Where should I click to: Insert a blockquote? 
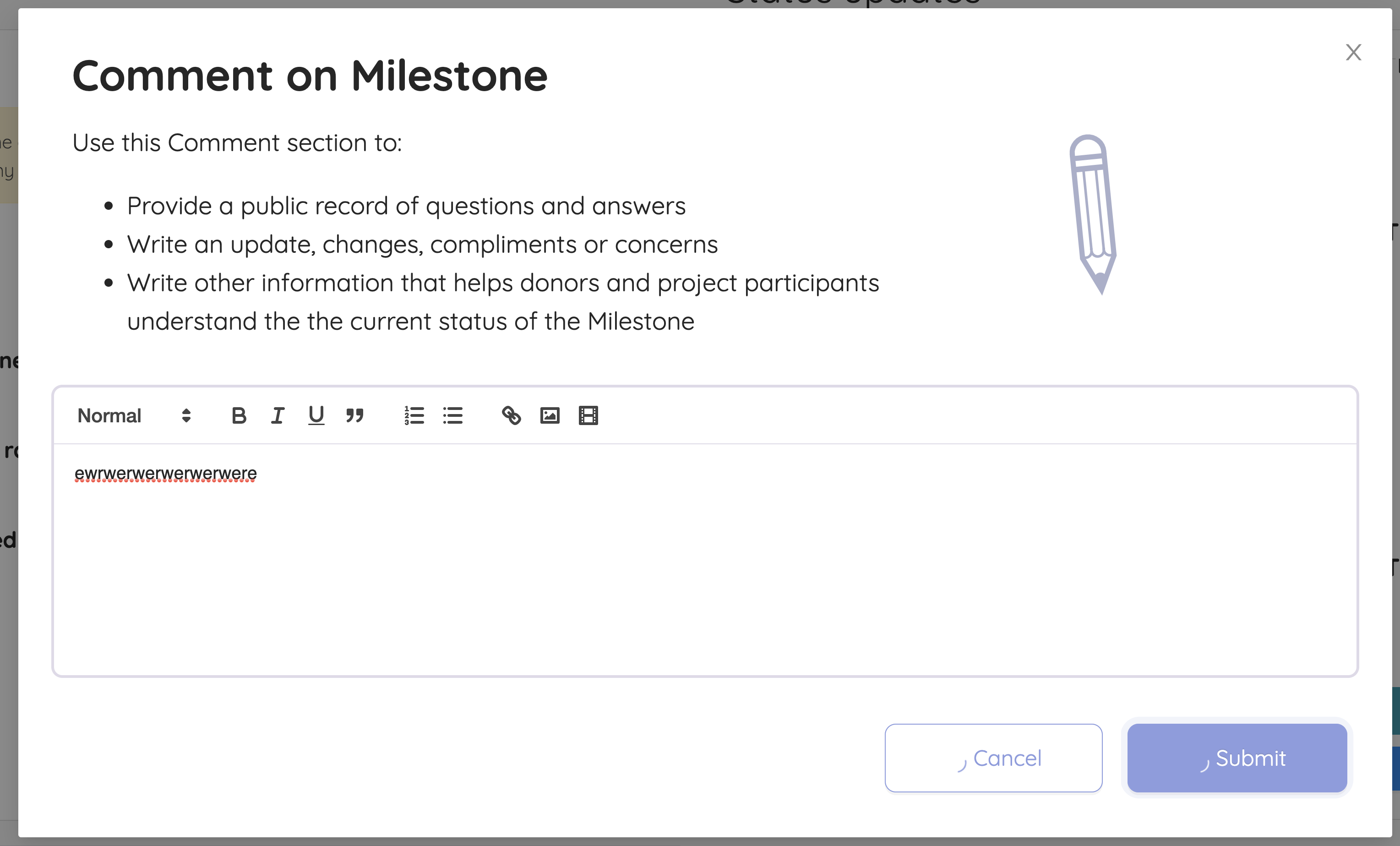(354, 416)
